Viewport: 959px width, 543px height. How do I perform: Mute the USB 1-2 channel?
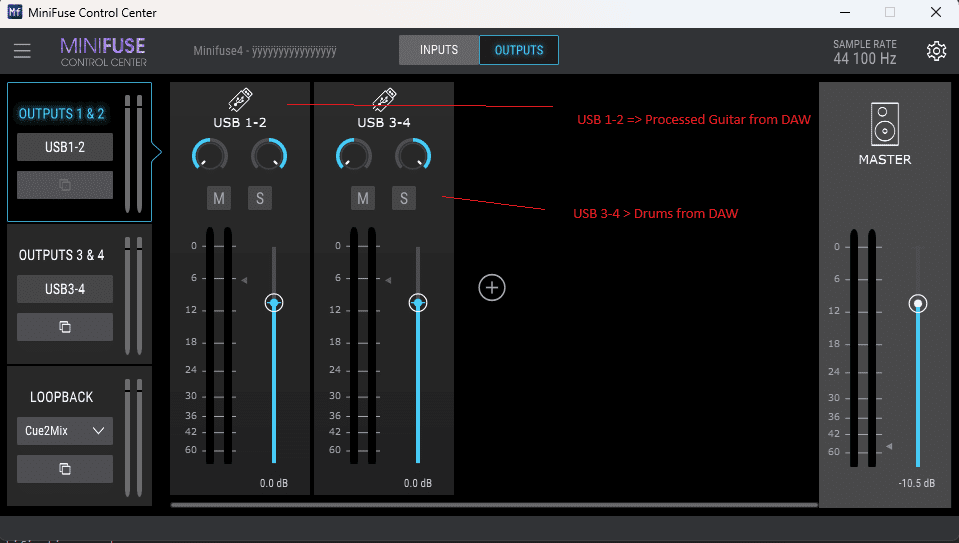[219, 198]
